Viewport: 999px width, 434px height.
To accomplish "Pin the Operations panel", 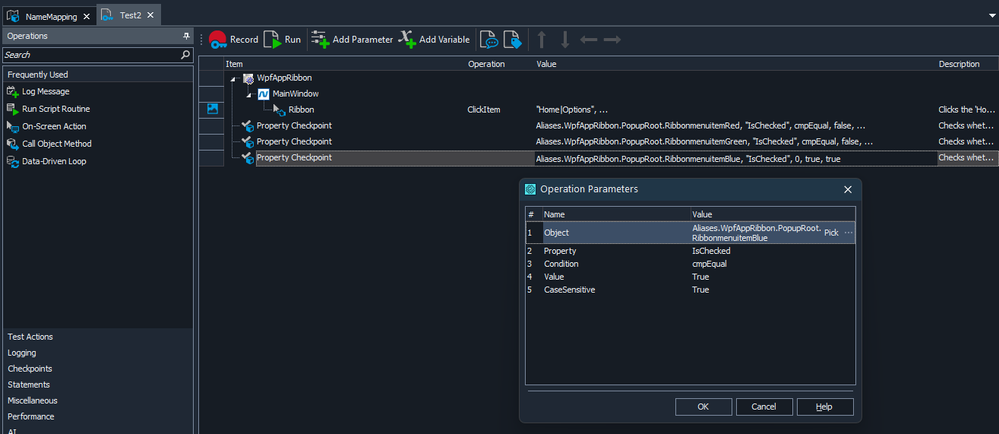I will [187, 36].
